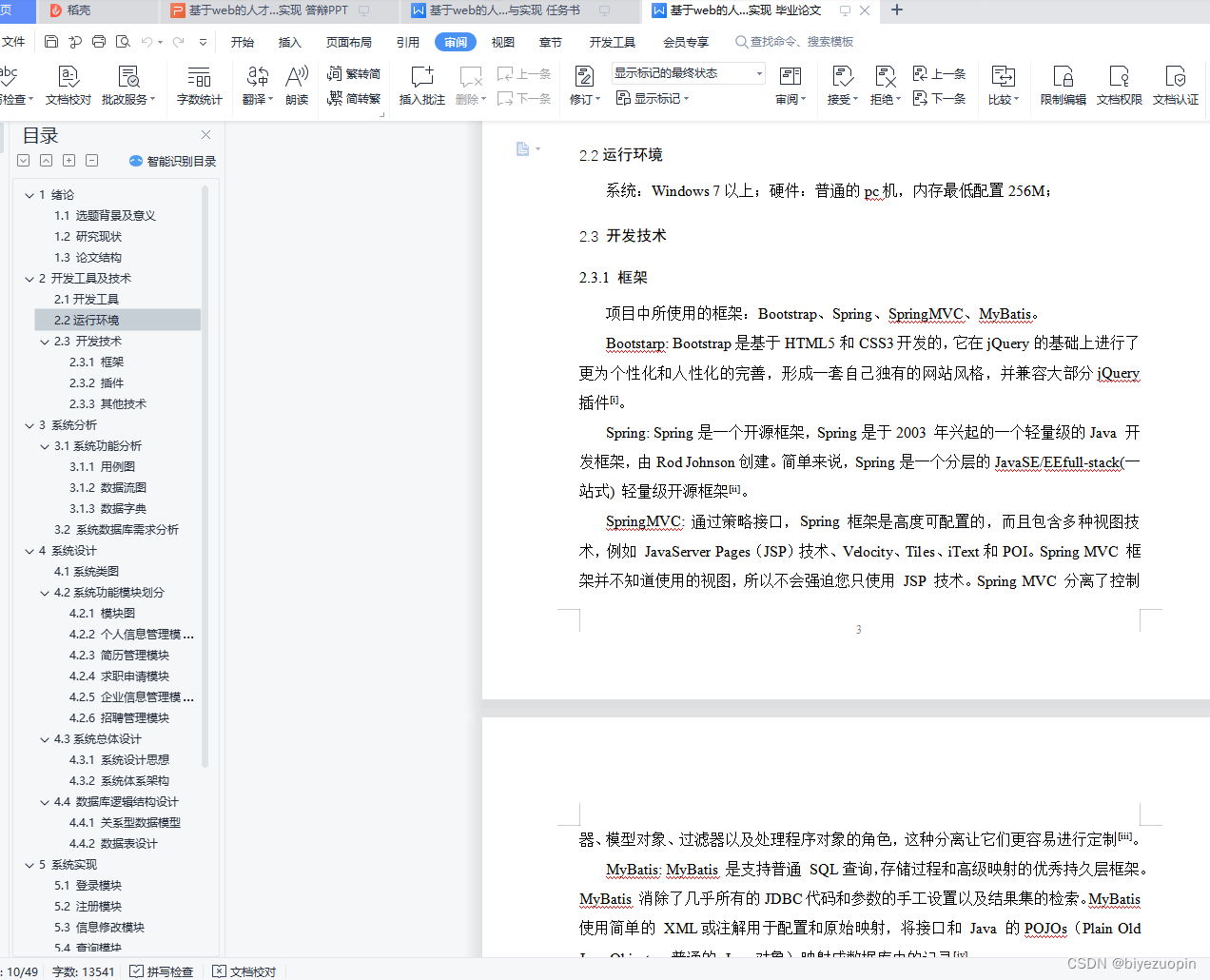
Task: Toggle 文档校对 in the status bar
Action: [x=244, y=971]
